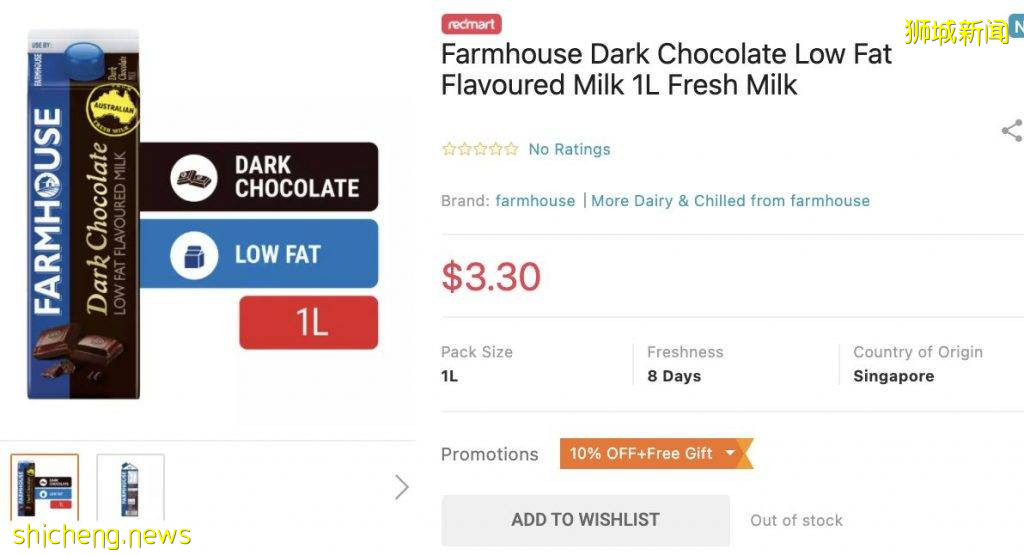Show next product image with arrow

click(402, 487)
